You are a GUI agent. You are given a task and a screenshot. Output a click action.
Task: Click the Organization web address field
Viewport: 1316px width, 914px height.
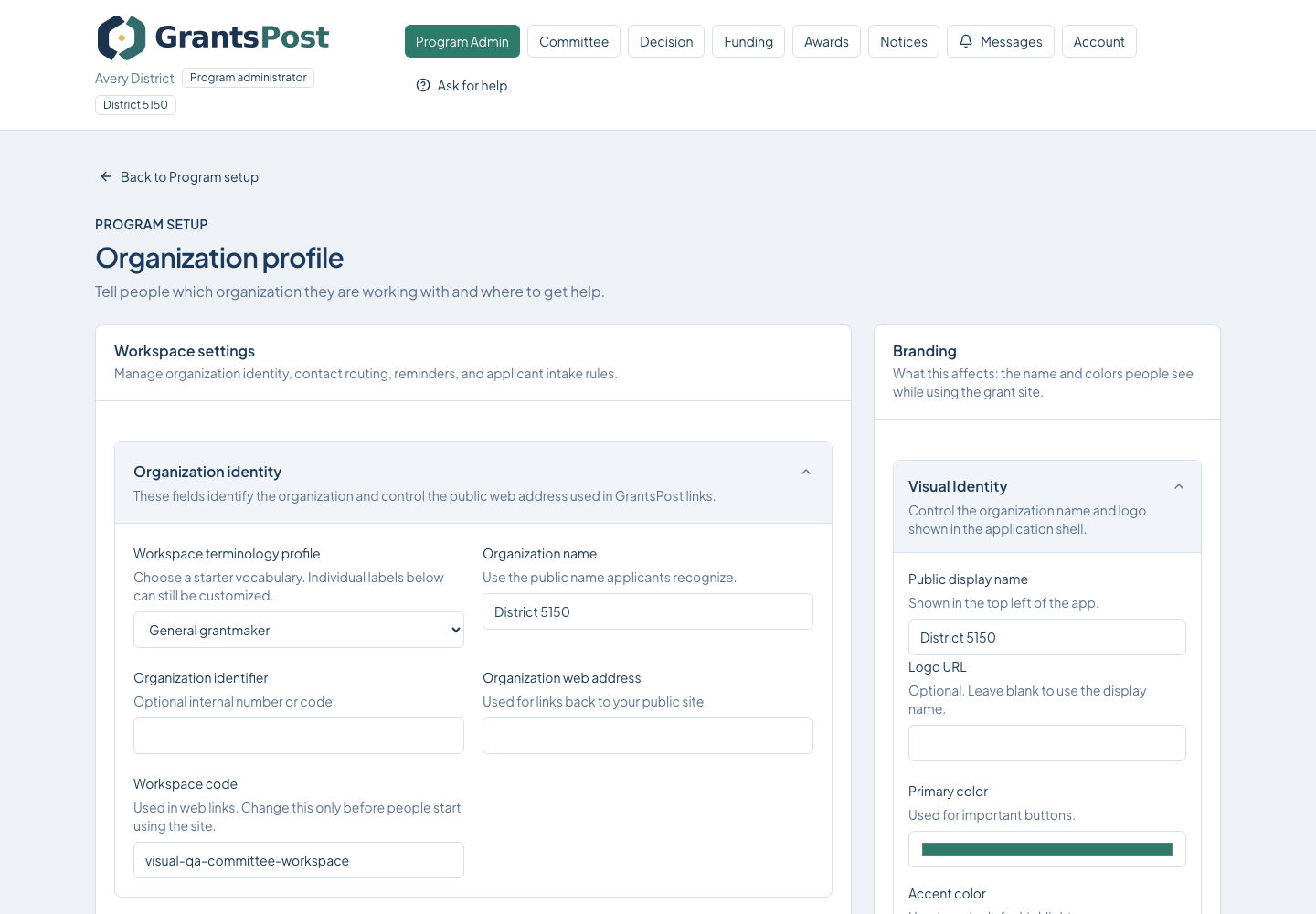[648, 736]
